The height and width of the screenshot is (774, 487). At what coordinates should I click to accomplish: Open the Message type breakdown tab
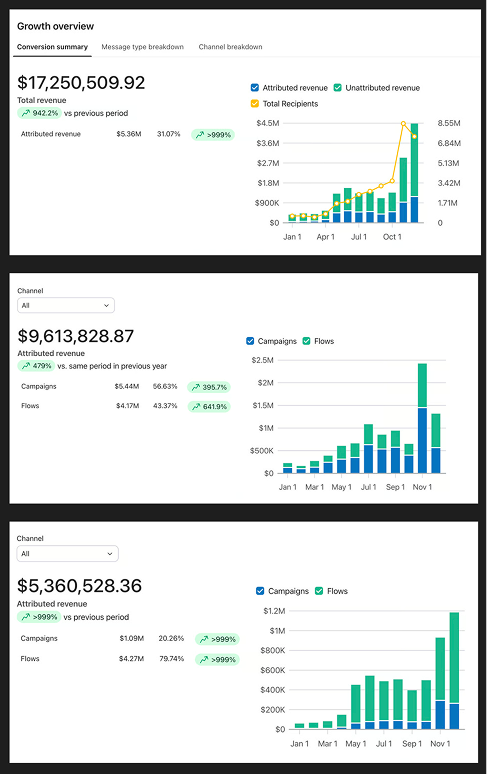(143, 47)
